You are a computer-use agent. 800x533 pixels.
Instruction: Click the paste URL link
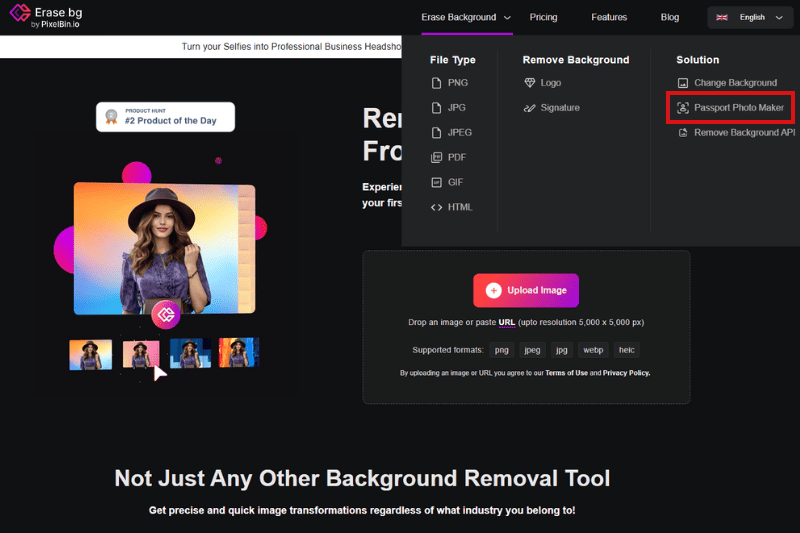(x=507, y=323)
